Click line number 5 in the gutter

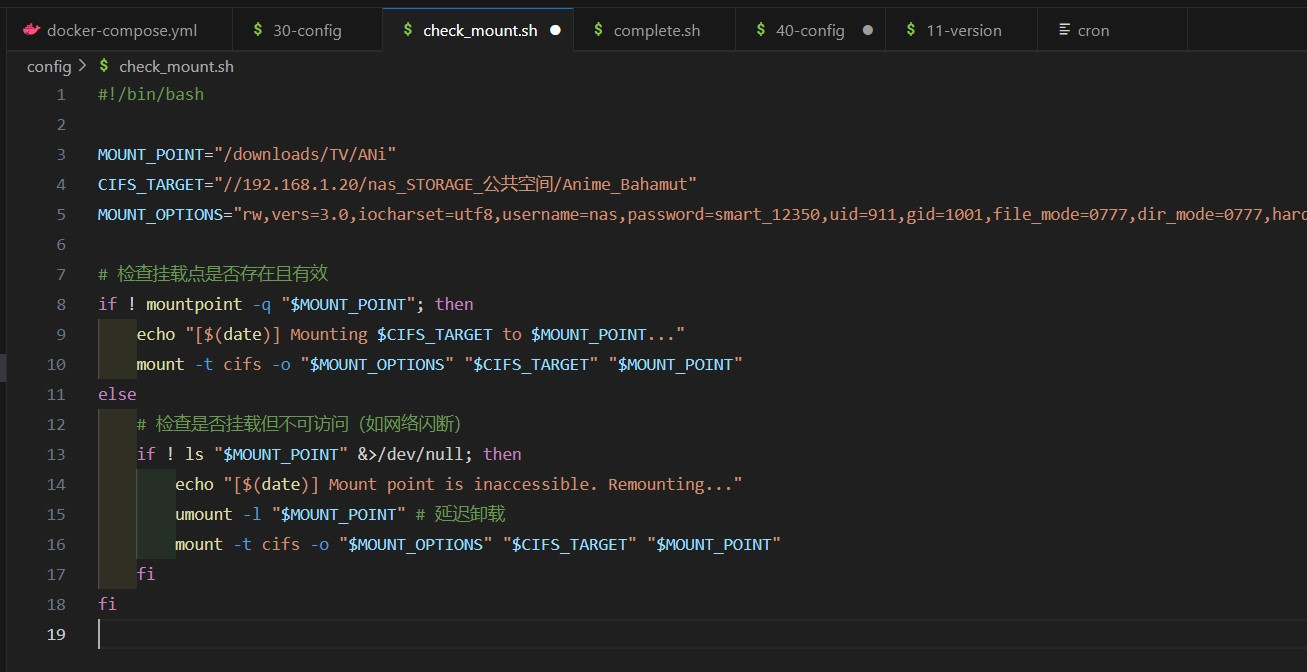pos(61,214)
